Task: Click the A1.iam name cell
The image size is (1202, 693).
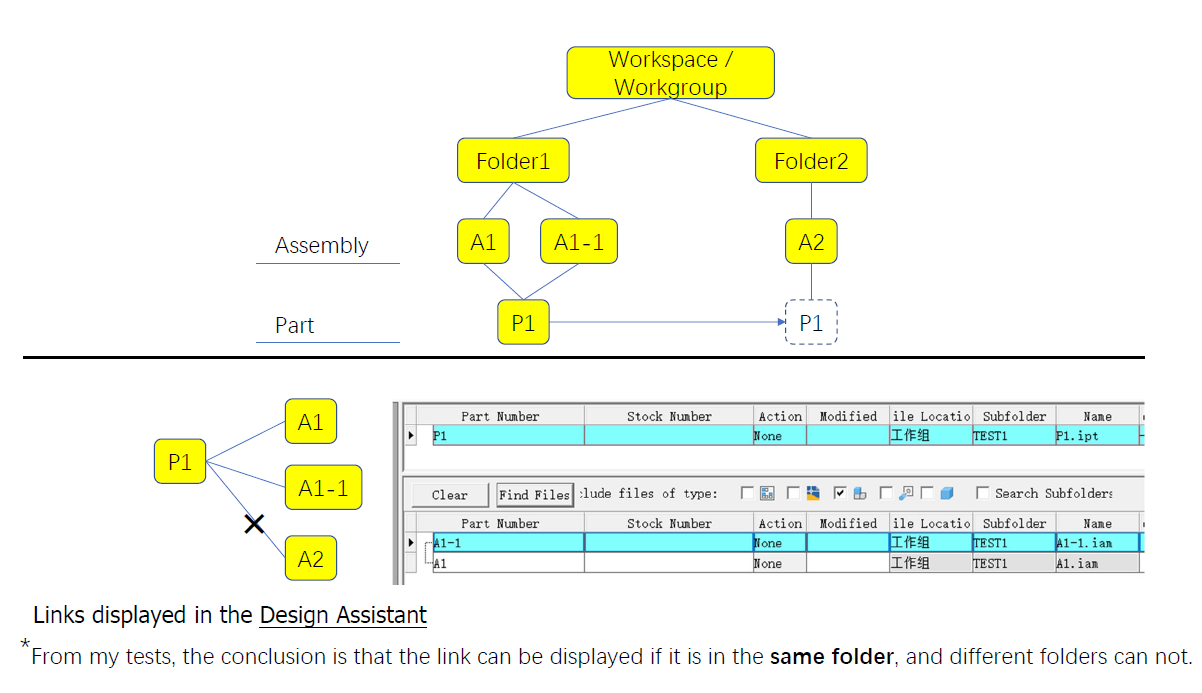Action: click(1097, 564)
